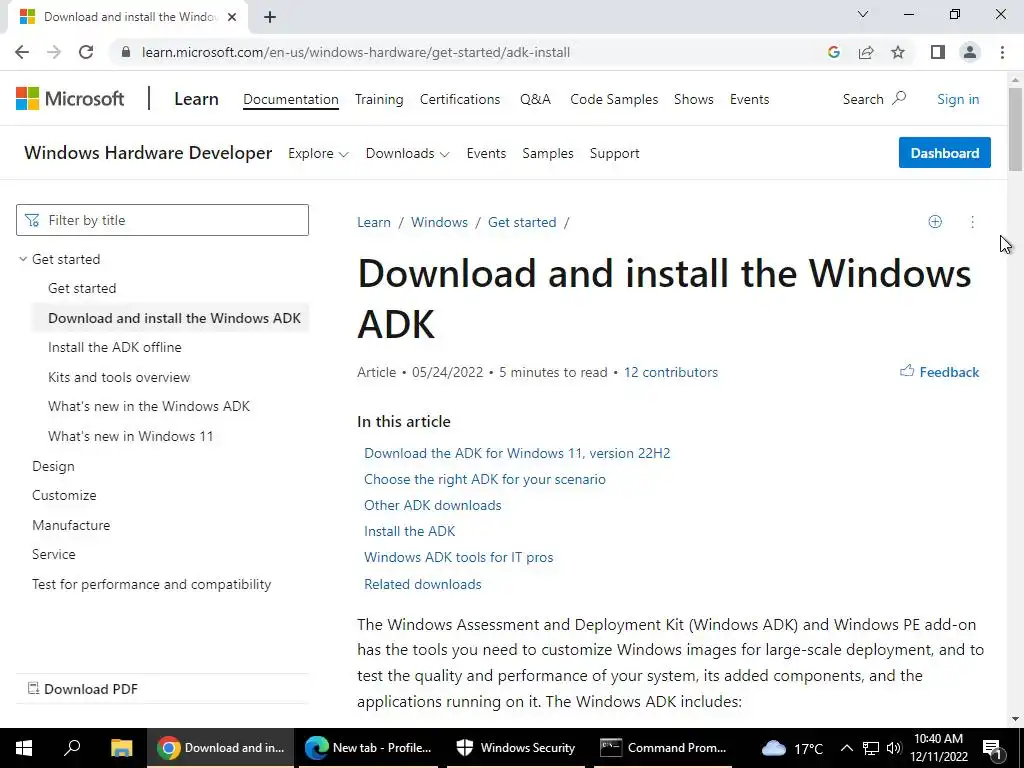
Task: Open File Explorer from the taskbar
Action: (x=121, y=748)
